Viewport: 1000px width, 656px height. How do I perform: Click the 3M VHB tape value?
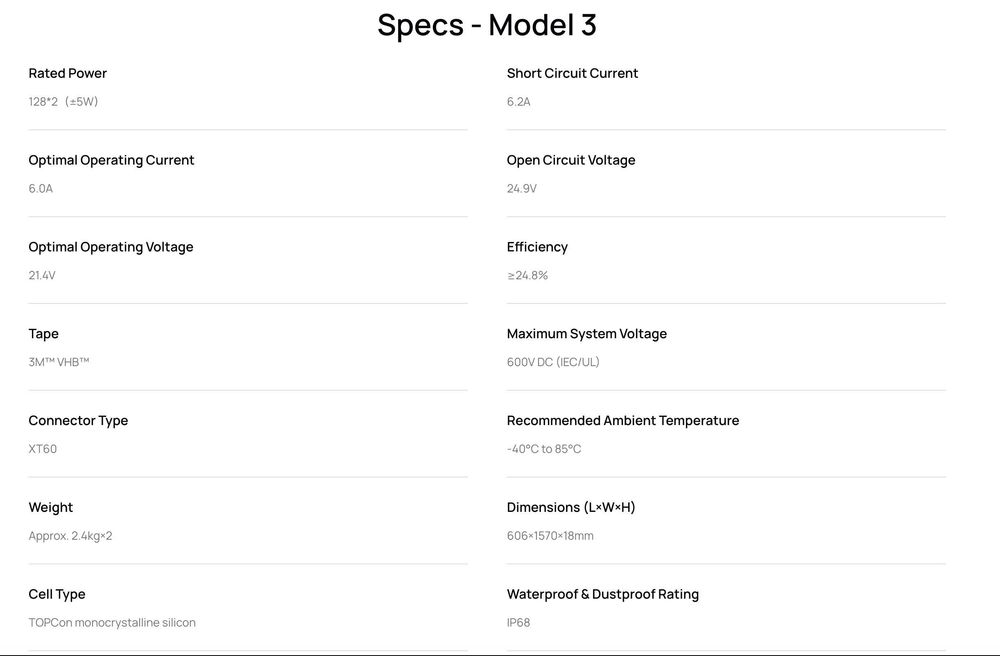[x=59, y=362]
